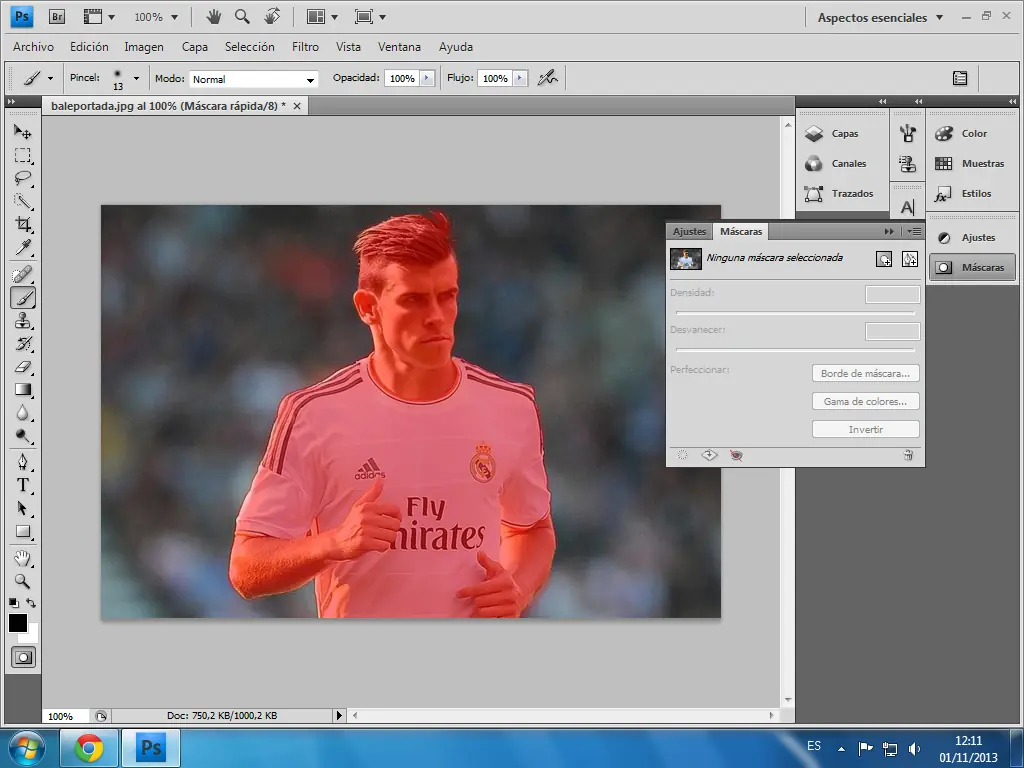Open the Edición menu

pyautogui.click(x=89, y=47)
